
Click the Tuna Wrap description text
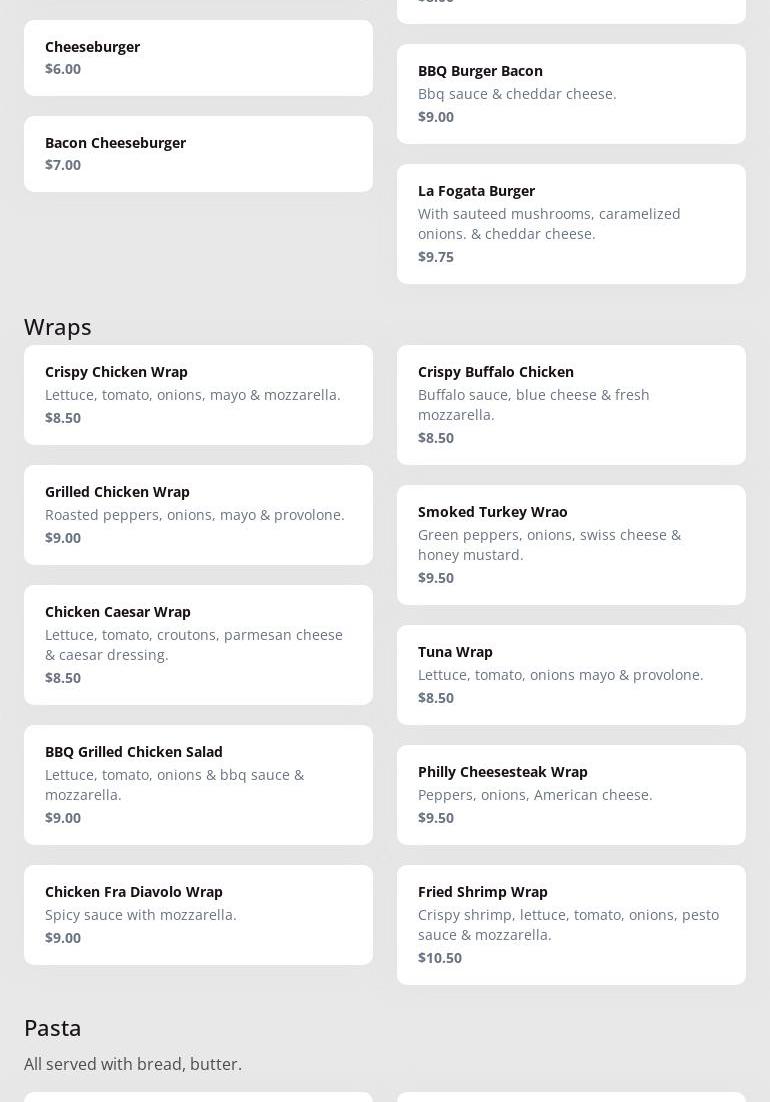[560, 675]
